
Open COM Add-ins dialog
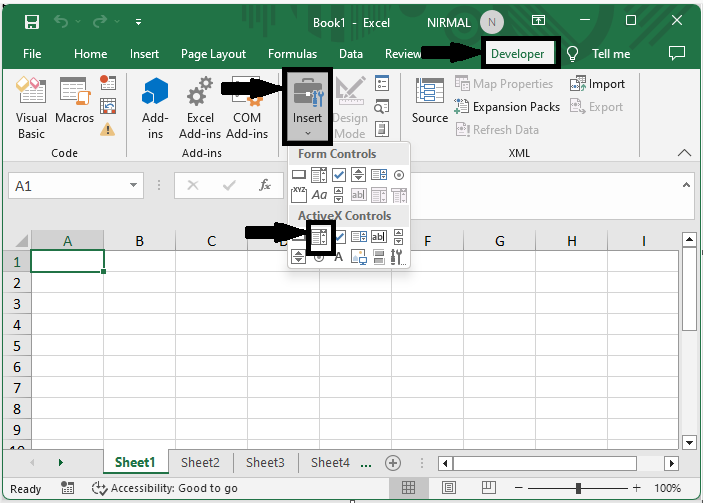coord(247,108)
